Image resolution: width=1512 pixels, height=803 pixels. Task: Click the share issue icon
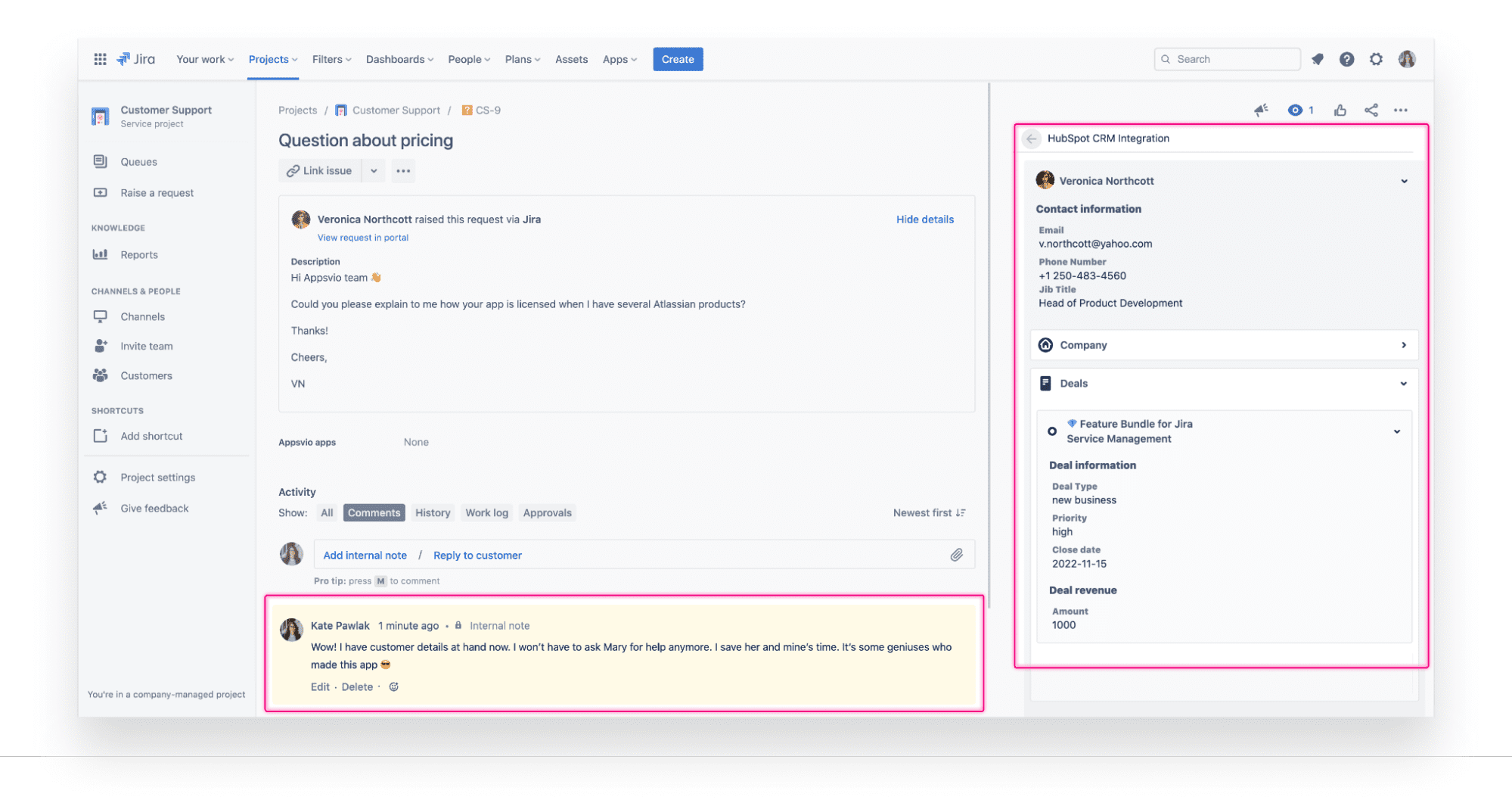[x=1371, y=110]
